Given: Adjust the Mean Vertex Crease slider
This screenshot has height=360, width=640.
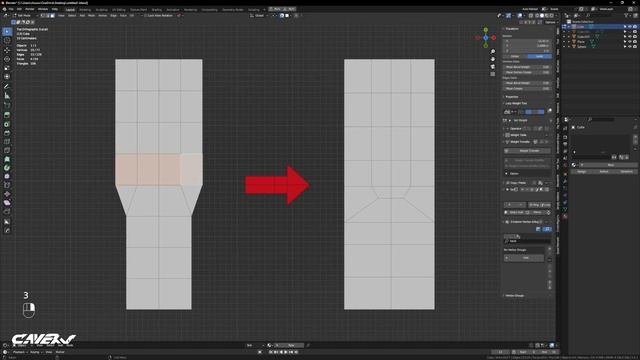Looking at the screenshot, I should (x=527, y=72).
